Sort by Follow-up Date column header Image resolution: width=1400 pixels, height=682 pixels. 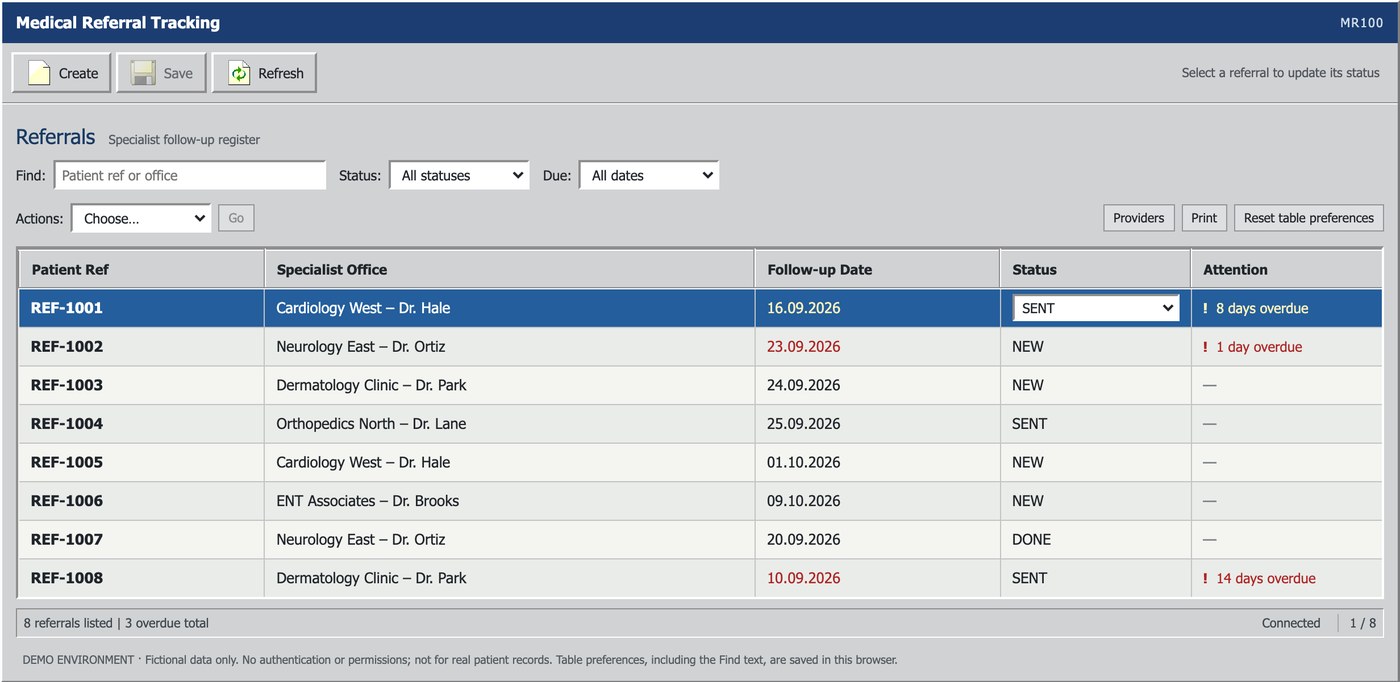tap(877, 269)
